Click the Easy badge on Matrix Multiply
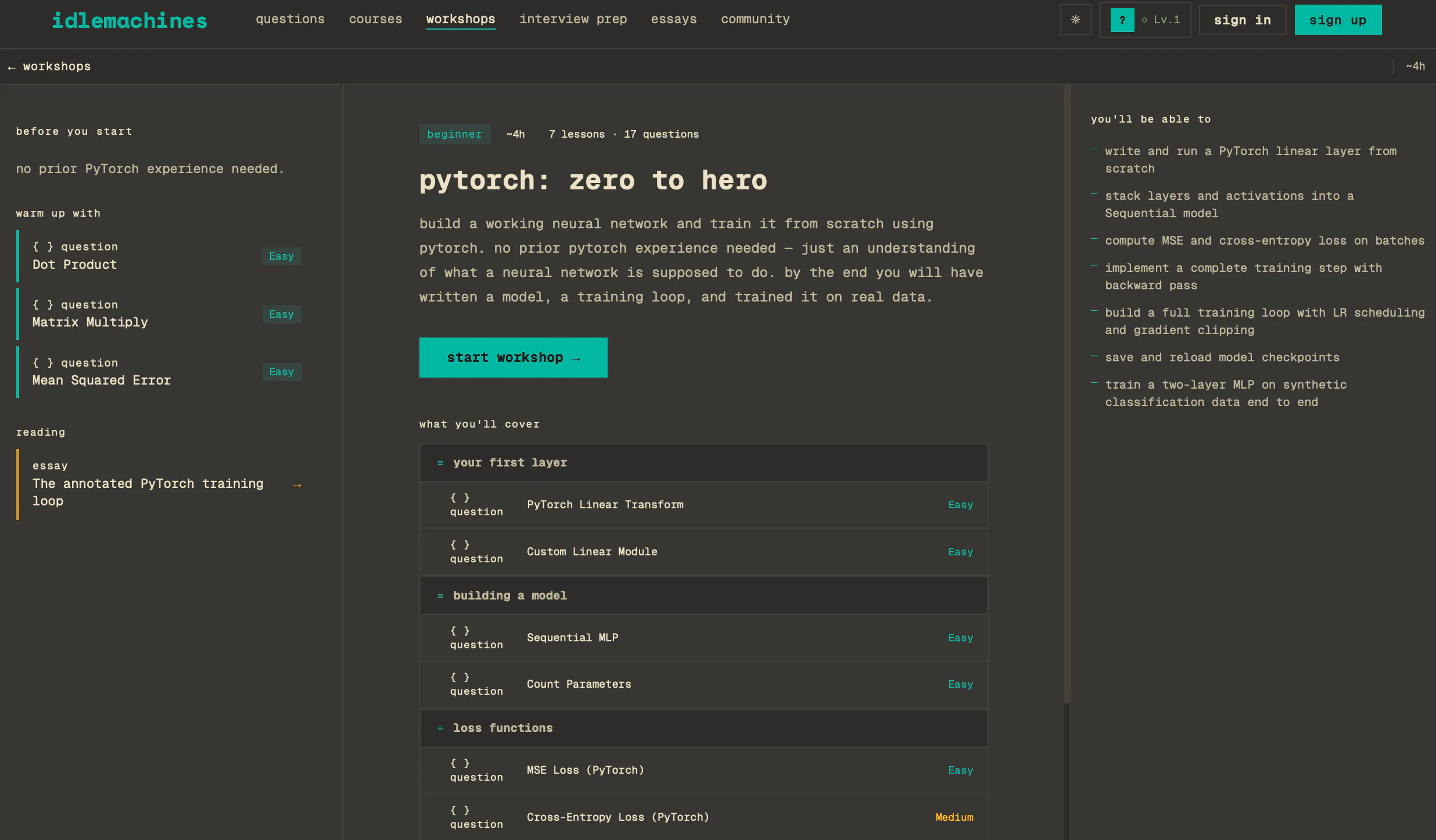This screenshot has width=1436, height=840. pyautogui.click(x=282, y=314)
